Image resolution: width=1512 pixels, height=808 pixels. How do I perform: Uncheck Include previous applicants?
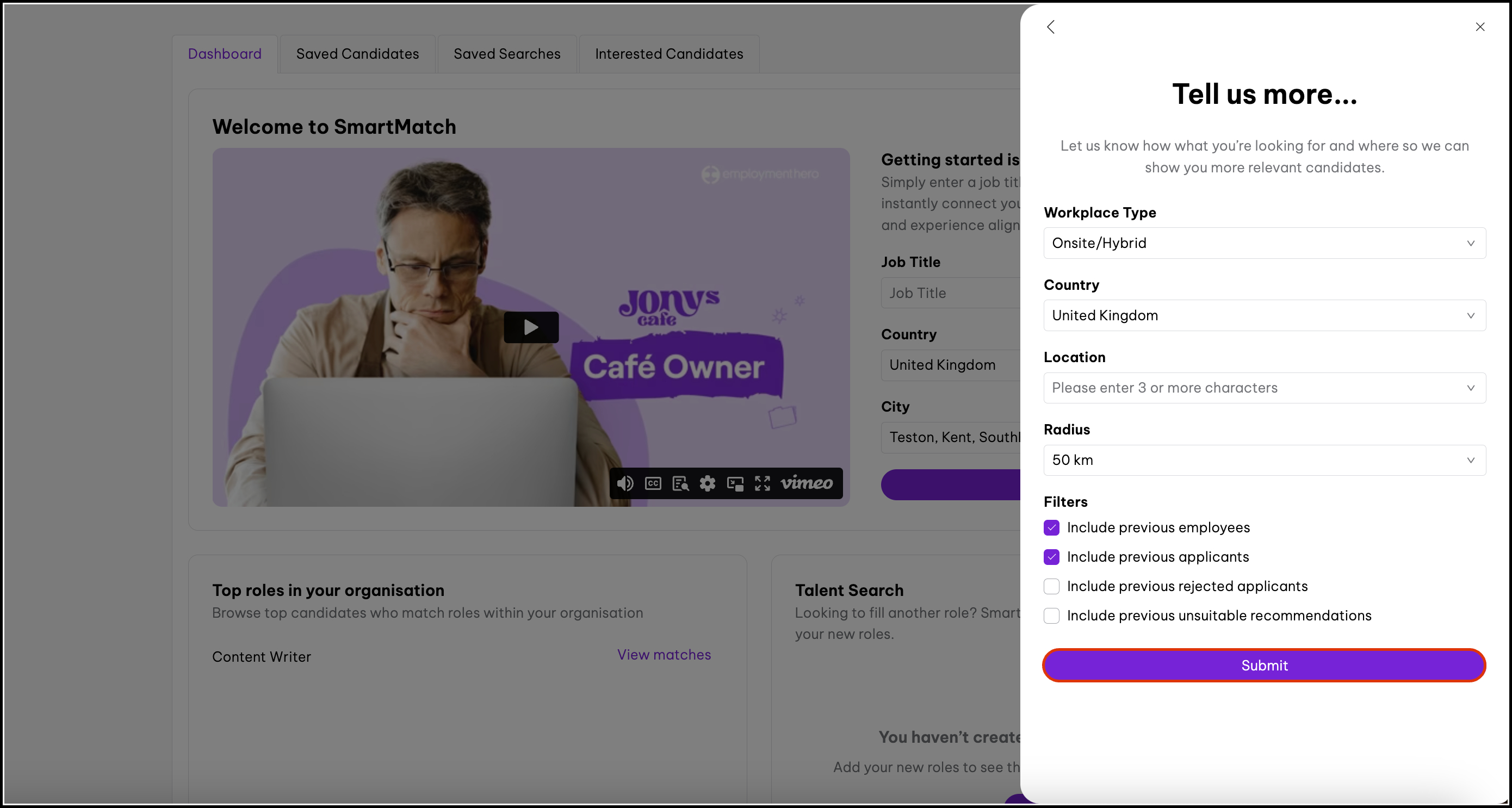(x=1051, y=557)
